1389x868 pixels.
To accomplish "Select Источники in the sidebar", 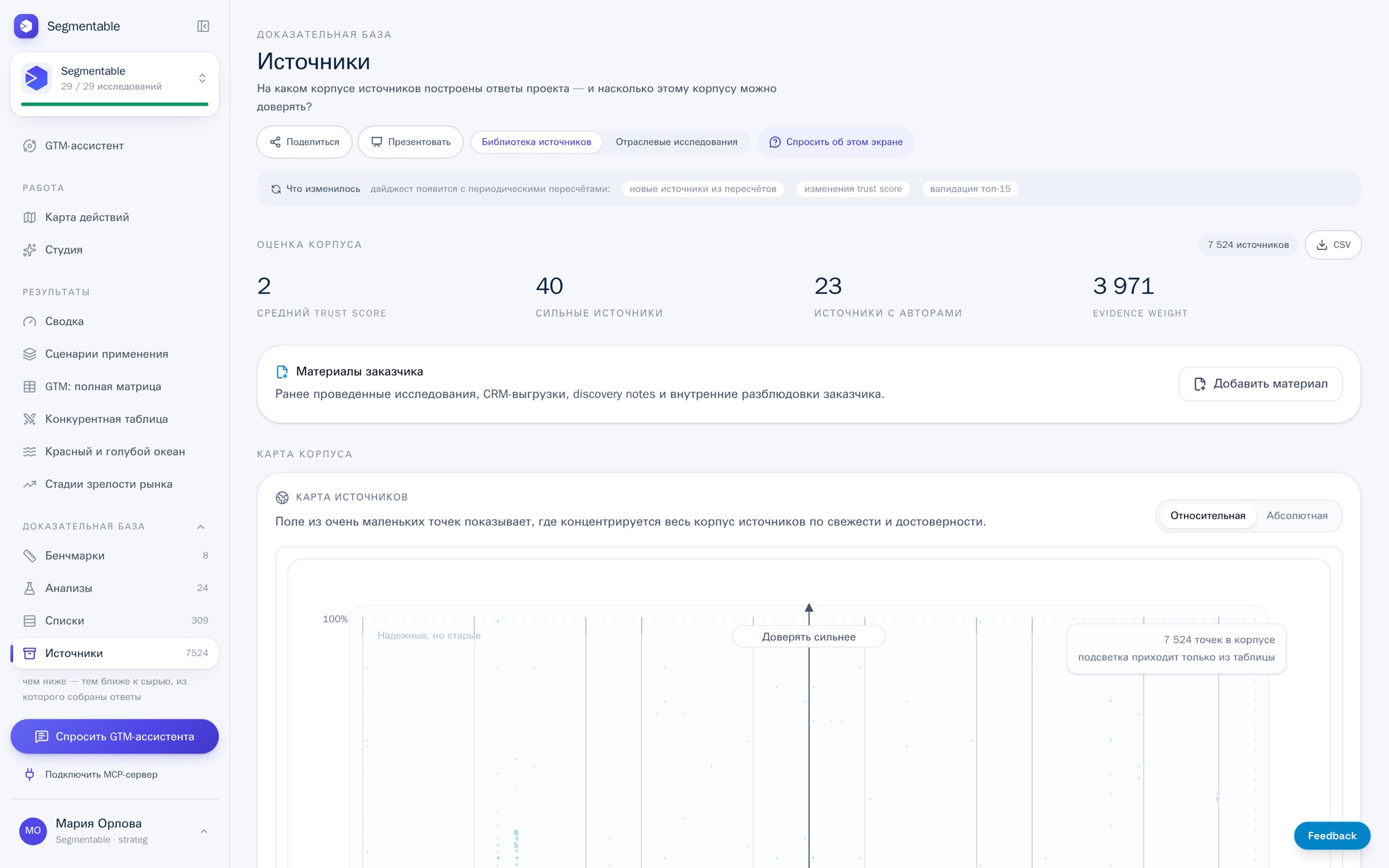I will pyautogui.click(x=115, y=653).
